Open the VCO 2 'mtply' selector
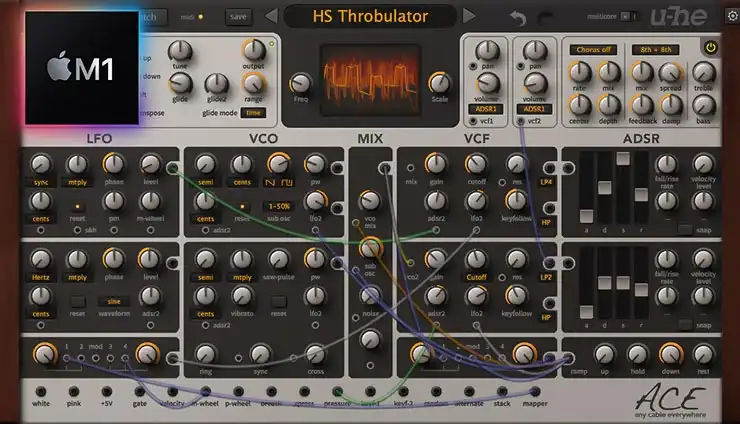Image resolution: width=740 pixels, height=424 pixels. coord(242,277)
